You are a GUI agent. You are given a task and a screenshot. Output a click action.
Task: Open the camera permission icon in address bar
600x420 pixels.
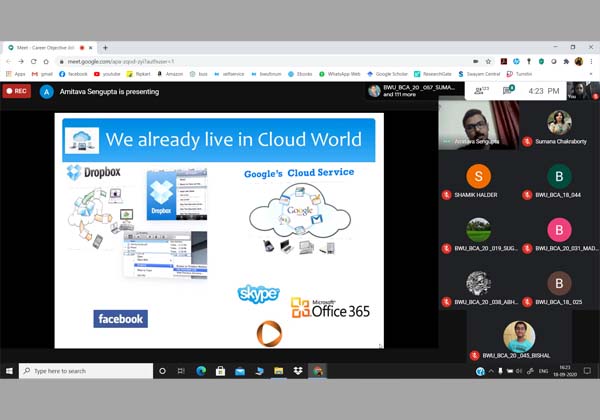476,62
